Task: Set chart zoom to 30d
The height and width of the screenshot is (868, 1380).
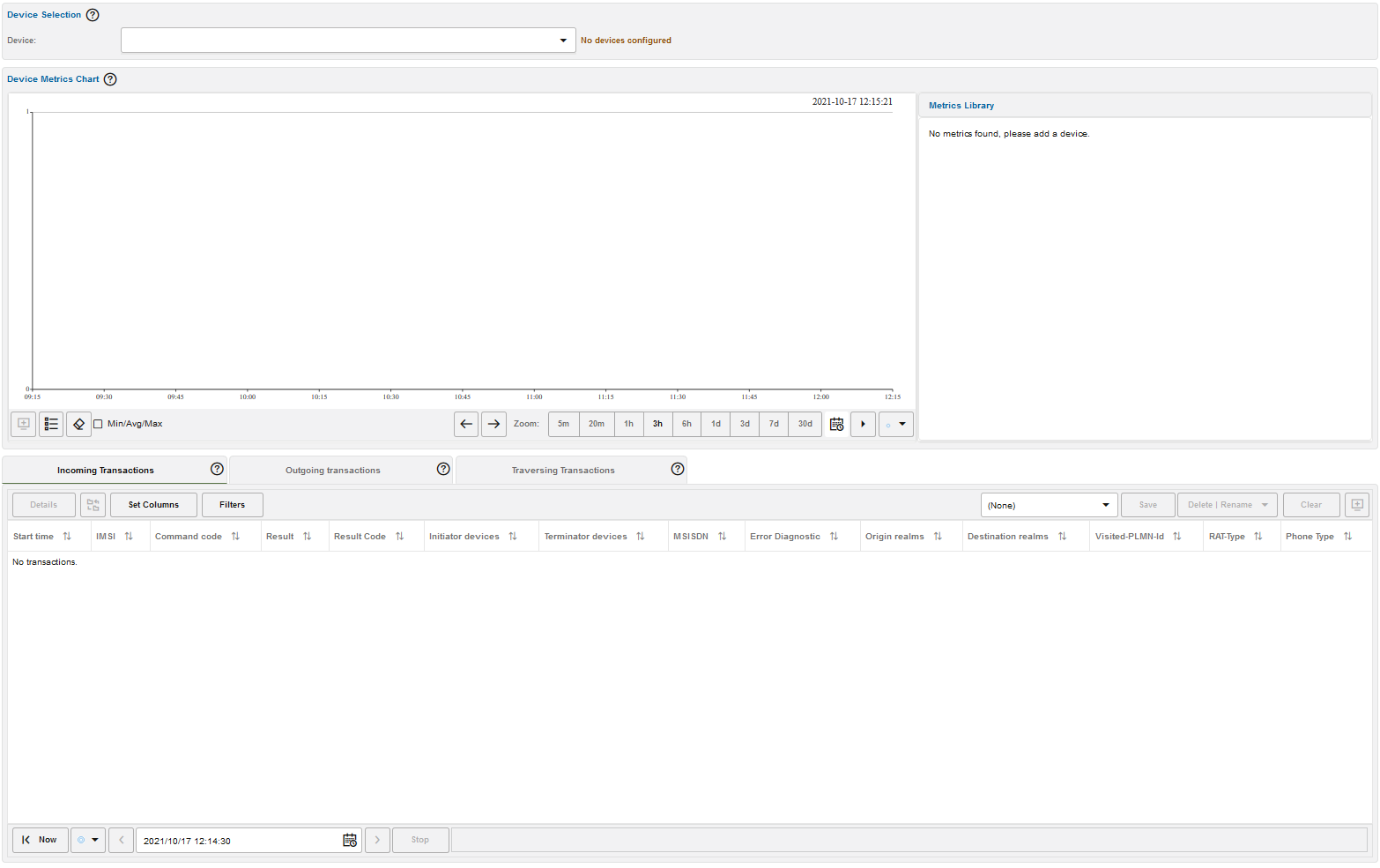Action: point(805,424)
